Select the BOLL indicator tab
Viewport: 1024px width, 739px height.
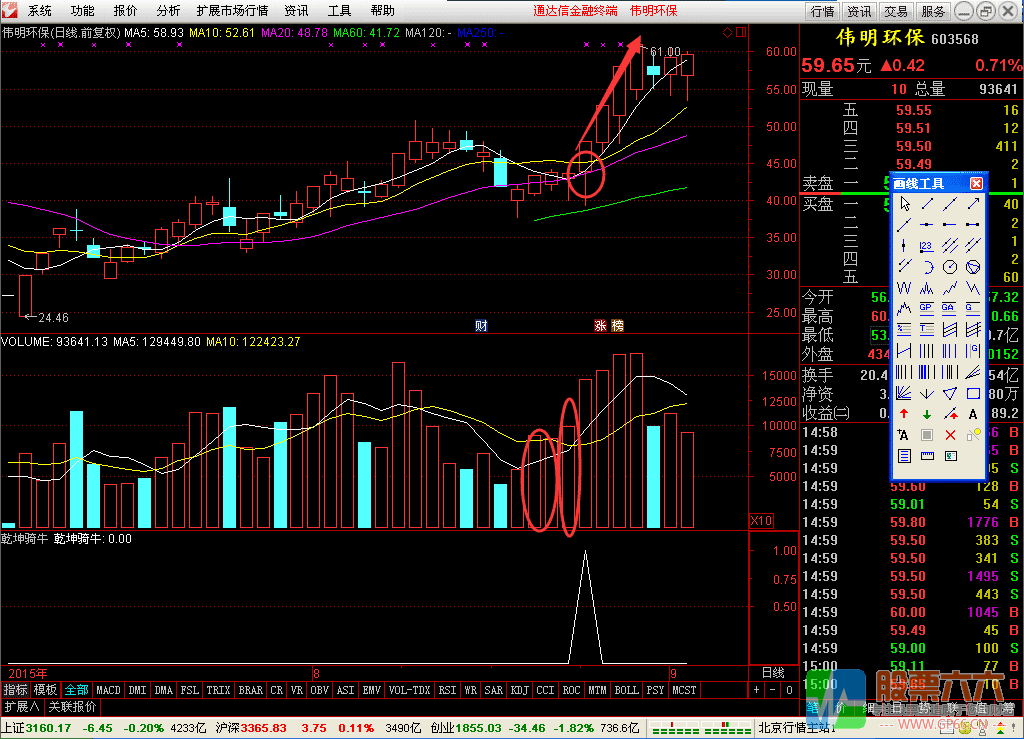[626, 690]
